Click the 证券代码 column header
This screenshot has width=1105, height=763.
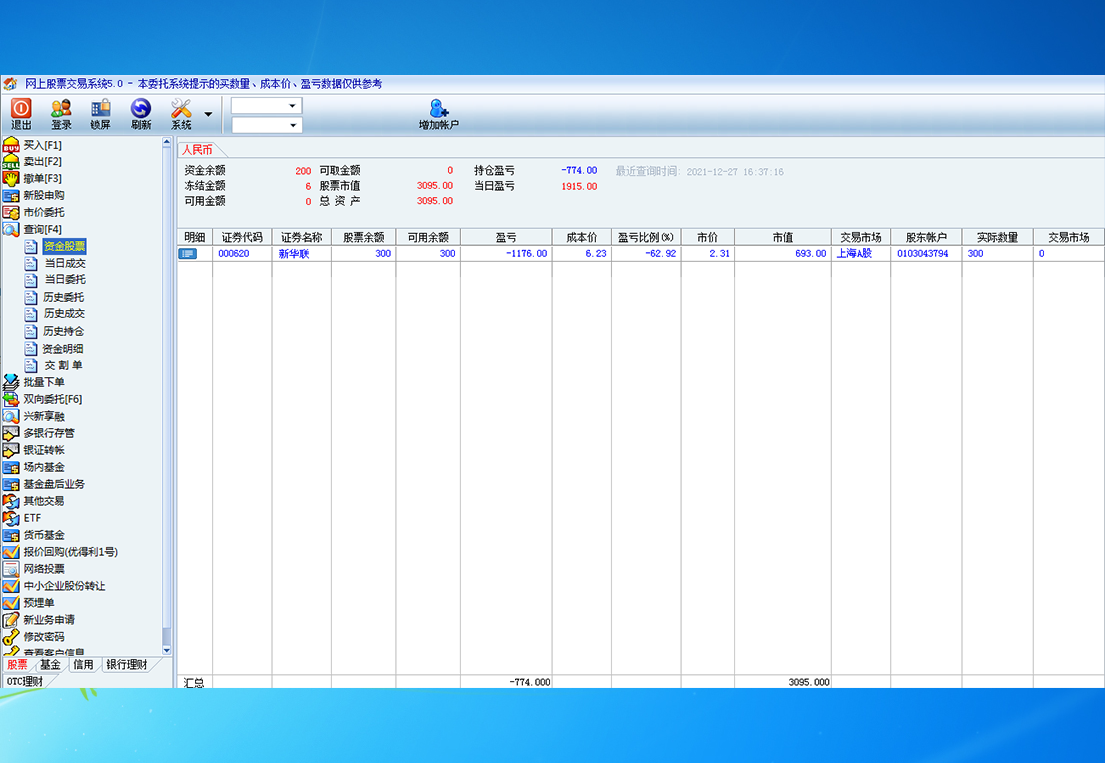pos(242,237)
